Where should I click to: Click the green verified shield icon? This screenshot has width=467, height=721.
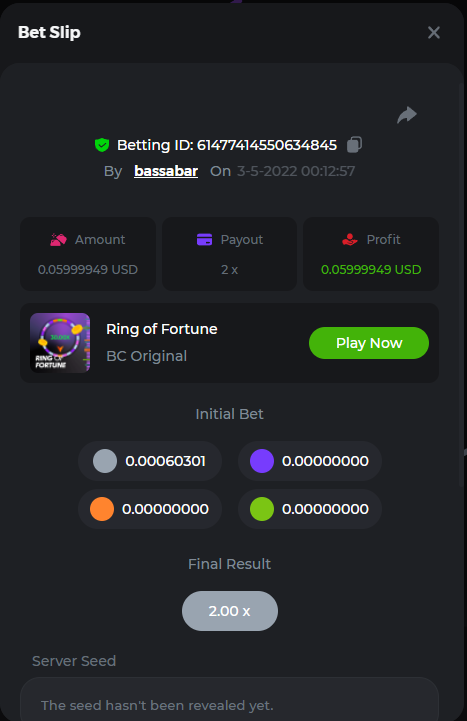click(x=102, y=145)
